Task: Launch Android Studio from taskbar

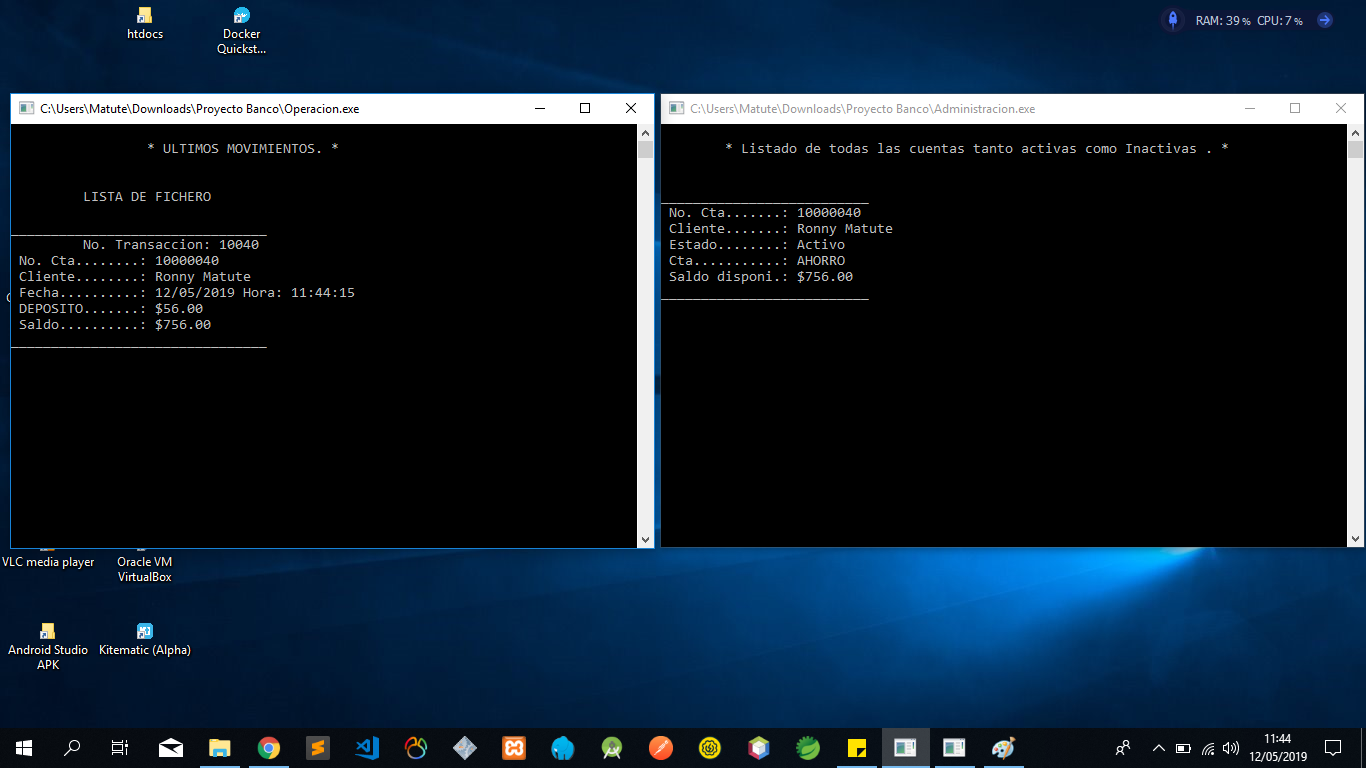Action: [612, 747]
